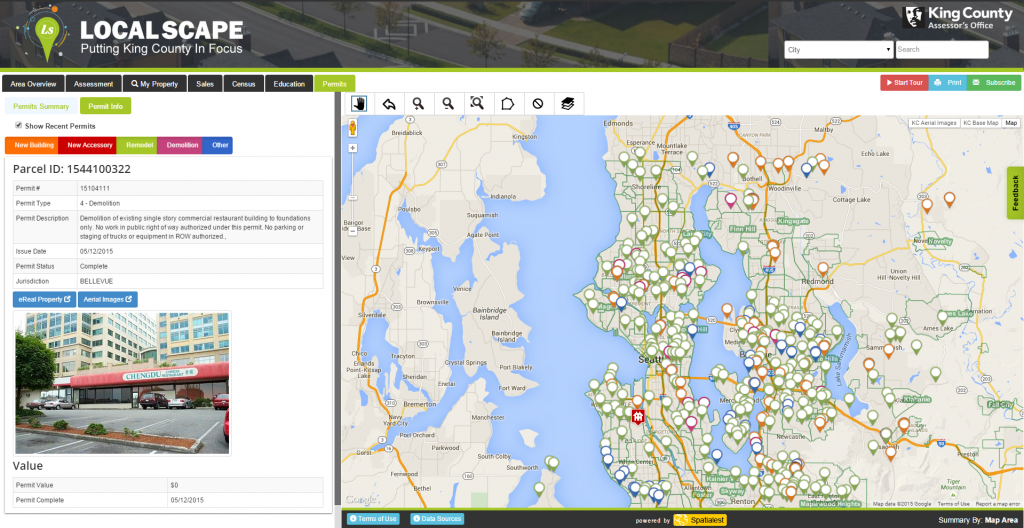Click the clear selection circle-slash tool

click(x=537, y=104)
